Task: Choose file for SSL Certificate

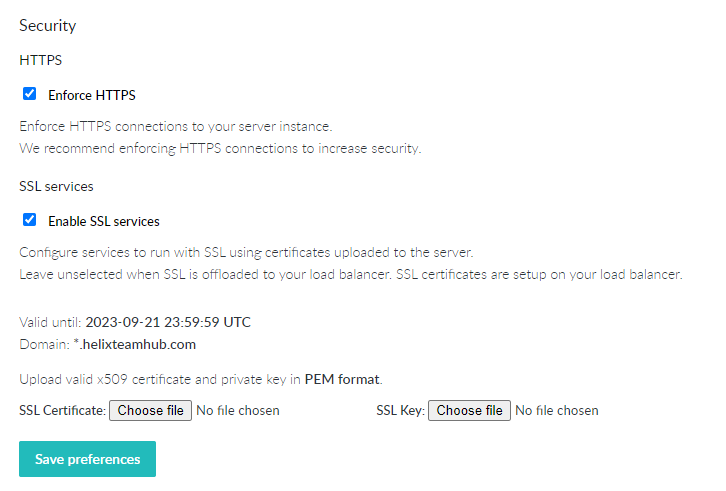Action: 150,410
